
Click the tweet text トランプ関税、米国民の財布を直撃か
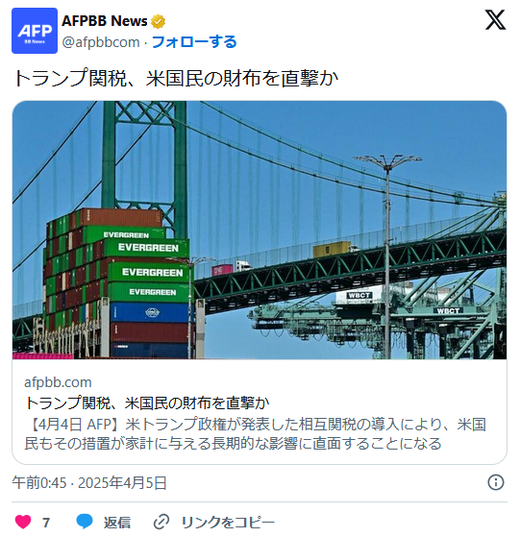coord(175,78)
